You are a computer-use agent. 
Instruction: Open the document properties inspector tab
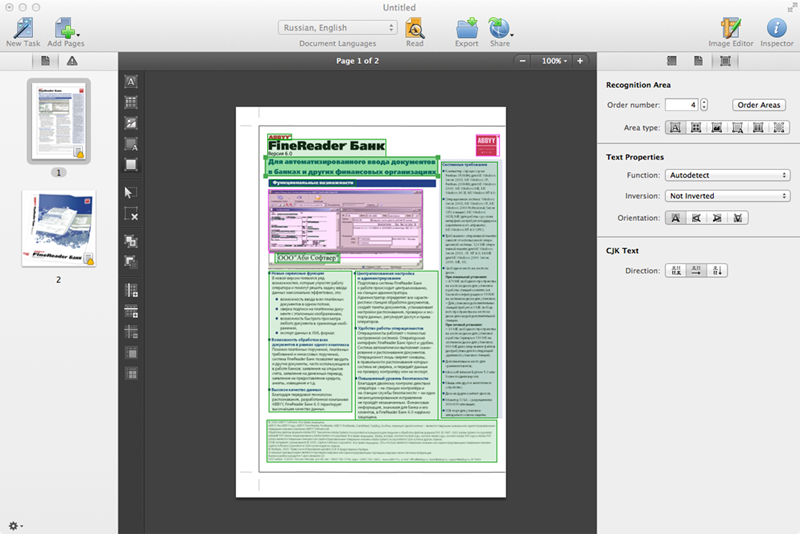point(671,61)
